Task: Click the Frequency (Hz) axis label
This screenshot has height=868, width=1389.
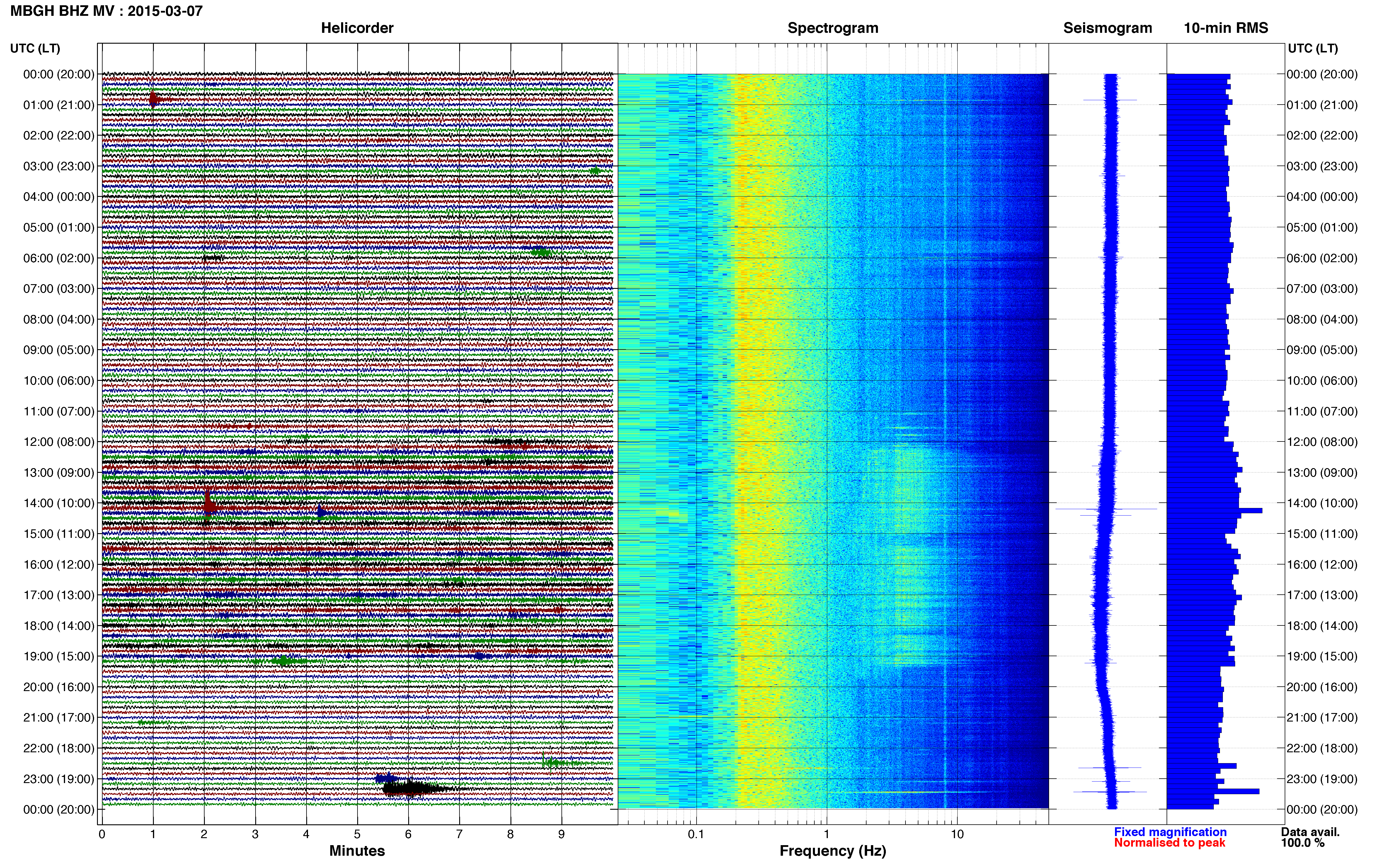Action: [x=833, y=851]
